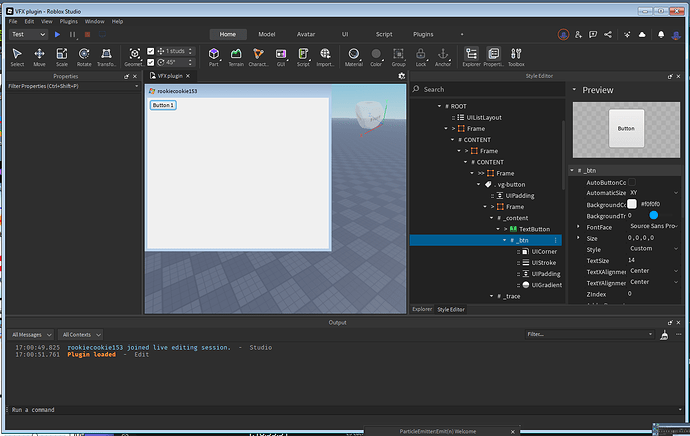Start the playtest with the Play button

pos(57,34)
